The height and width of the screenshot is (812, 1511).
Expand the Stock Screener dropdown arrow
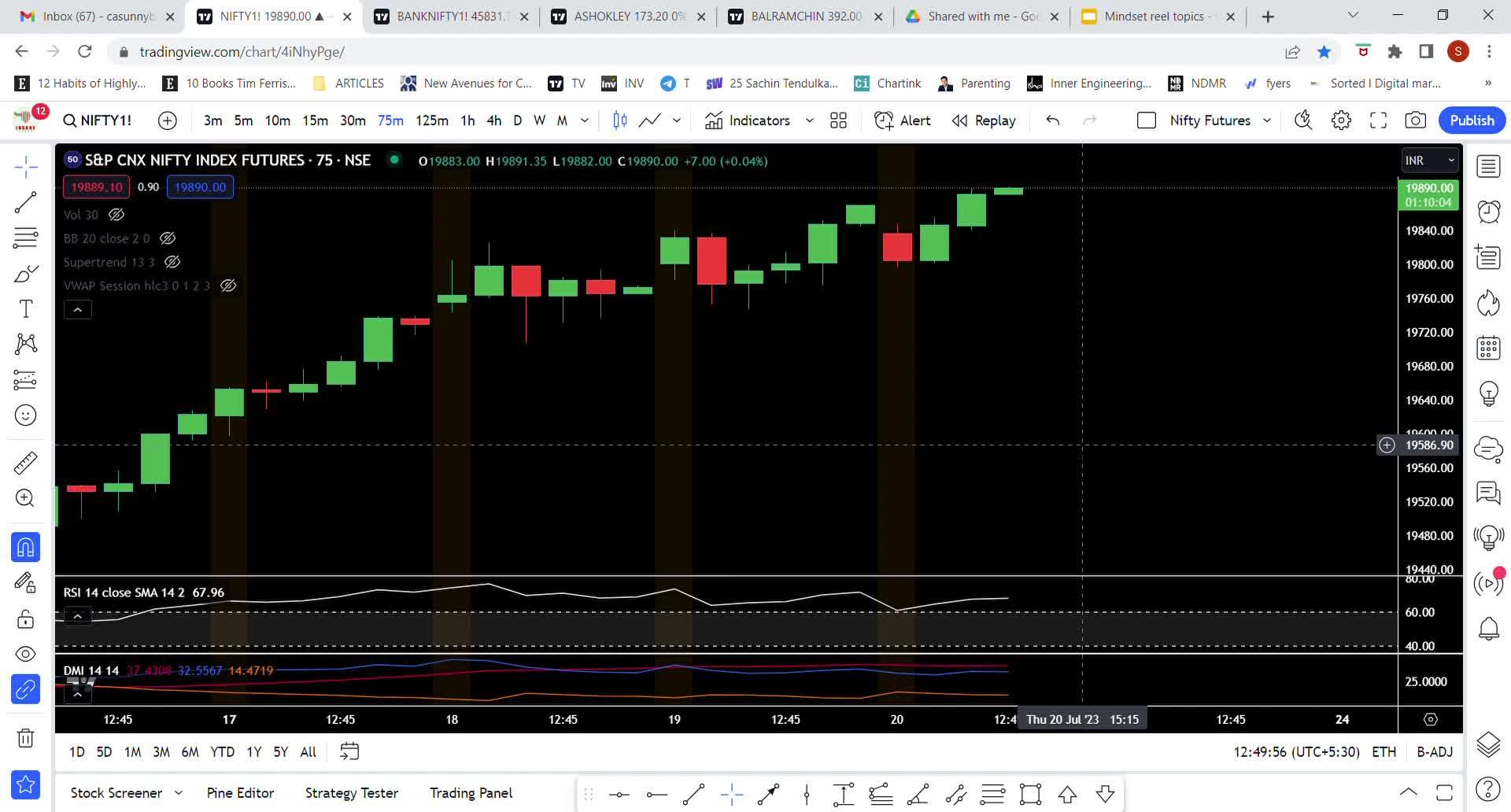179,793
